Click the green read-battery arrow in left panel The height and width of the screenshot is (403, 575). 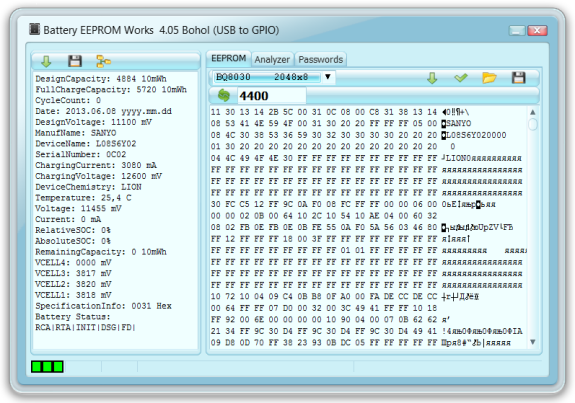coord(46,61)
